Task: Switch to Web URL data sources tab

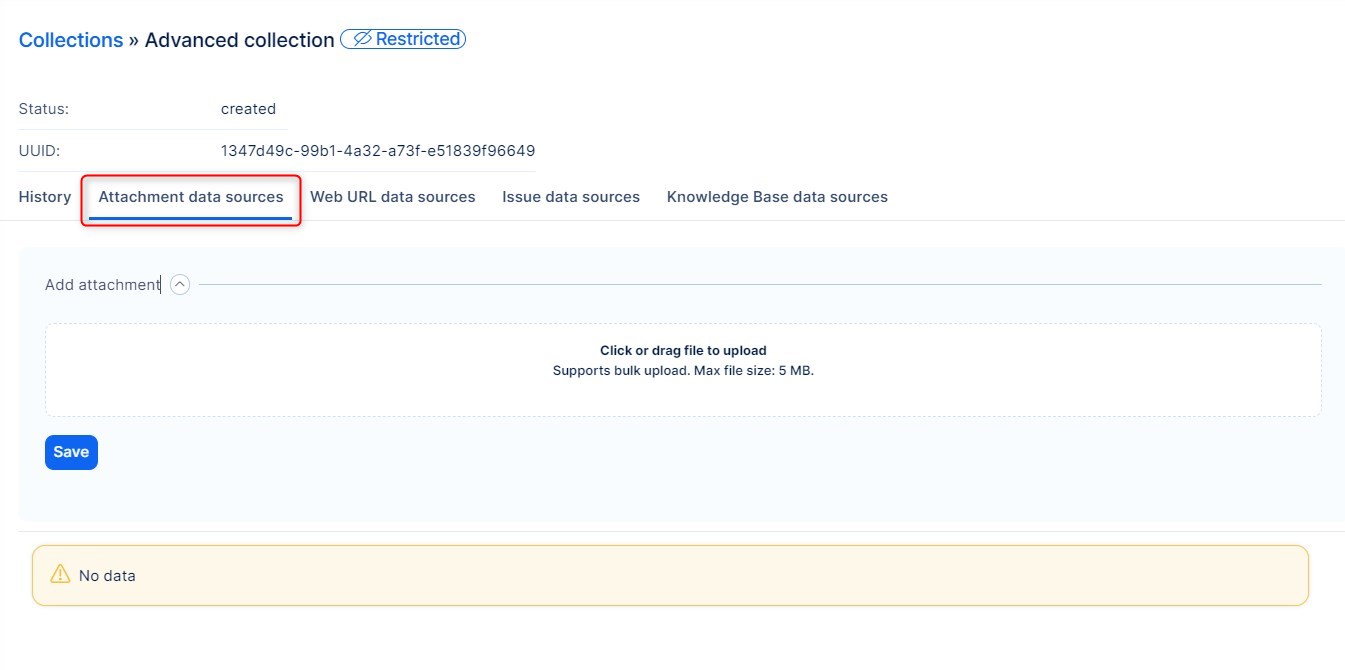Action: tap(392, 197)
